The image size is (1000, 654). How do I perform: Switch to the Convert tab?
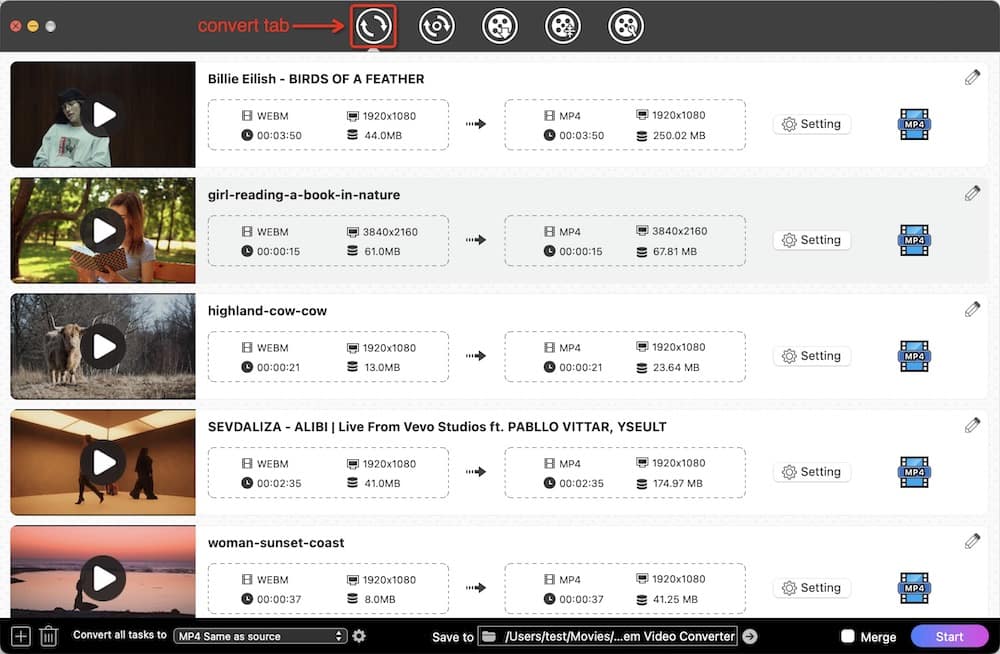[373, 26]
